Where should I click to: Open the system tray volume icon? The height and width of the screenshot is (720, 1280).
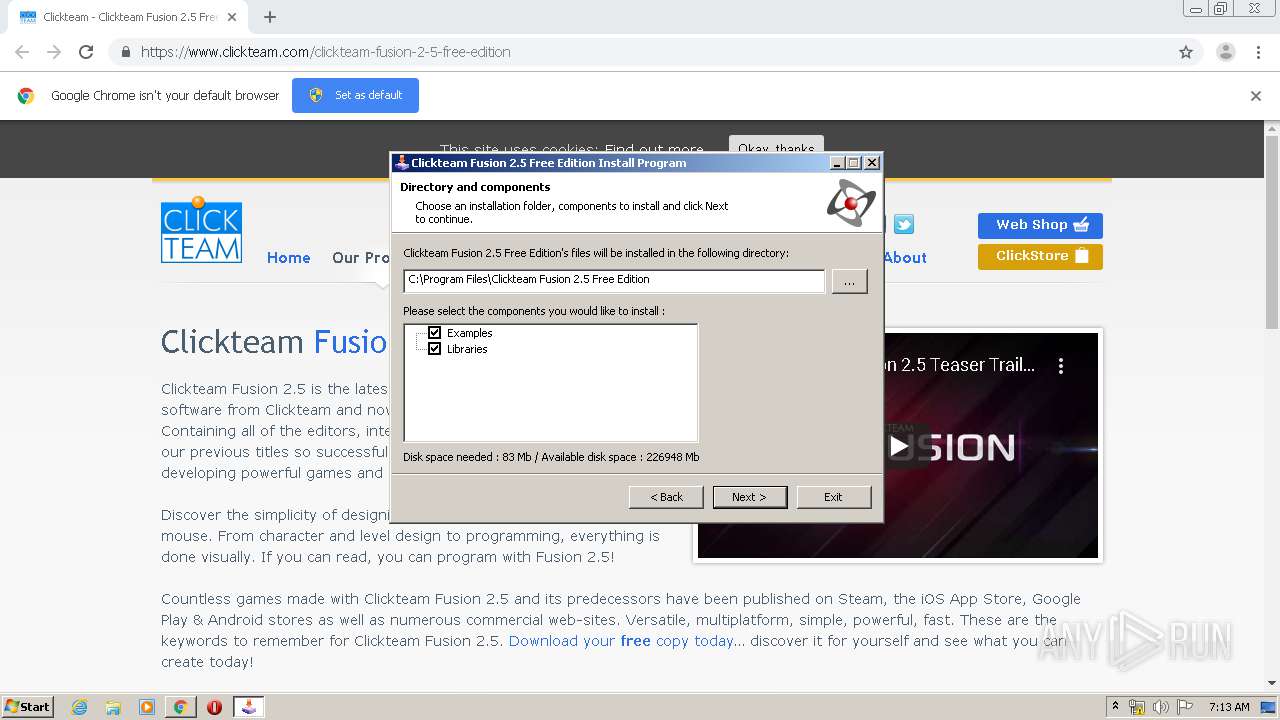[x=1160, y=707]
